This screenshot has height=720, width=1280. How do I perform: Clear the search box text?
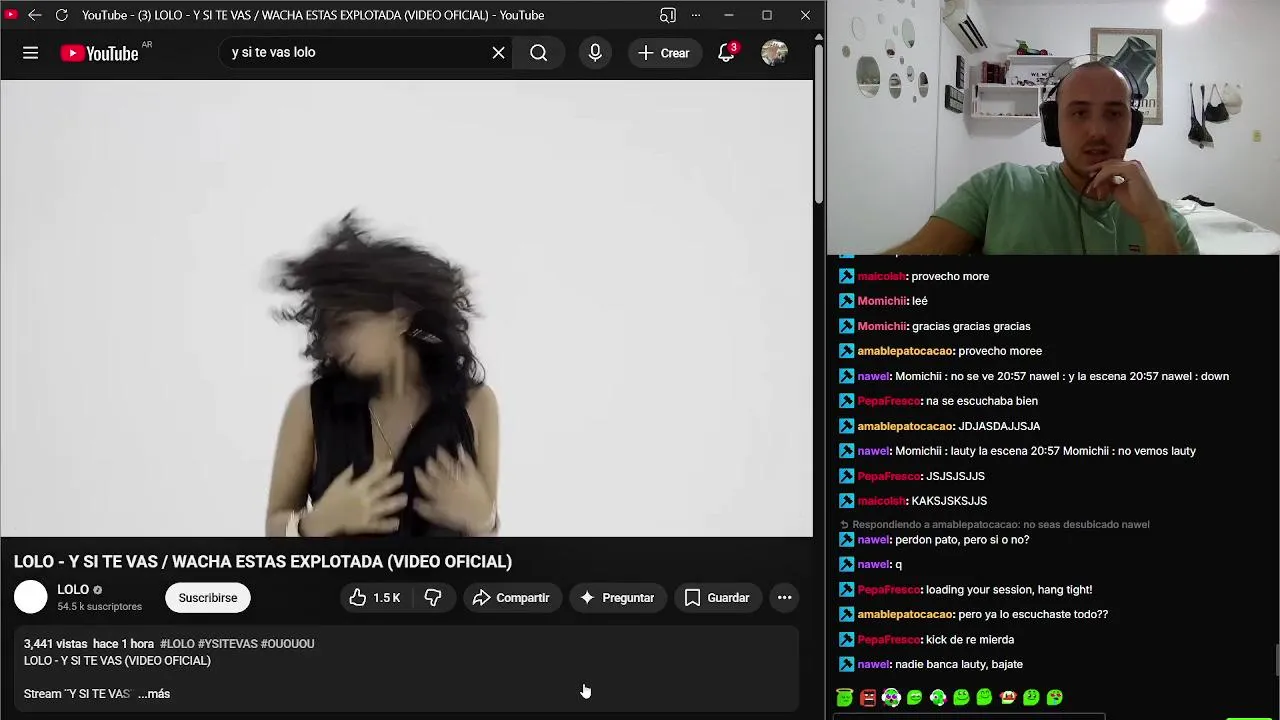coord(498,53)
